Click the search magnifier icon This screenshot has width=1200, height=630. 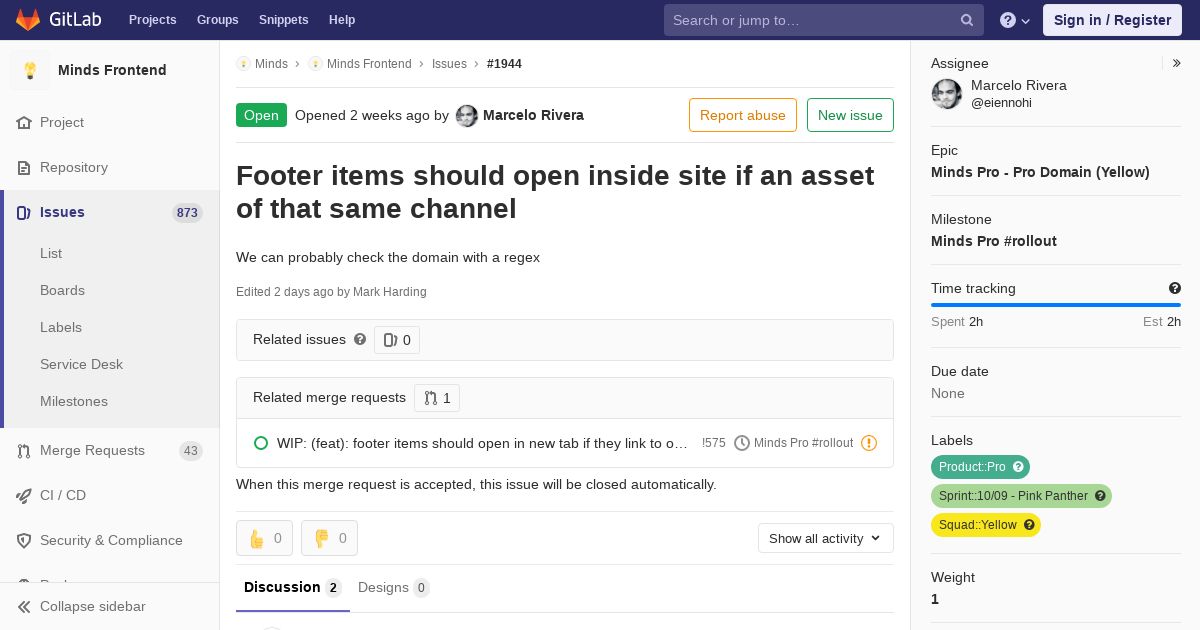[x=967, y=20]
